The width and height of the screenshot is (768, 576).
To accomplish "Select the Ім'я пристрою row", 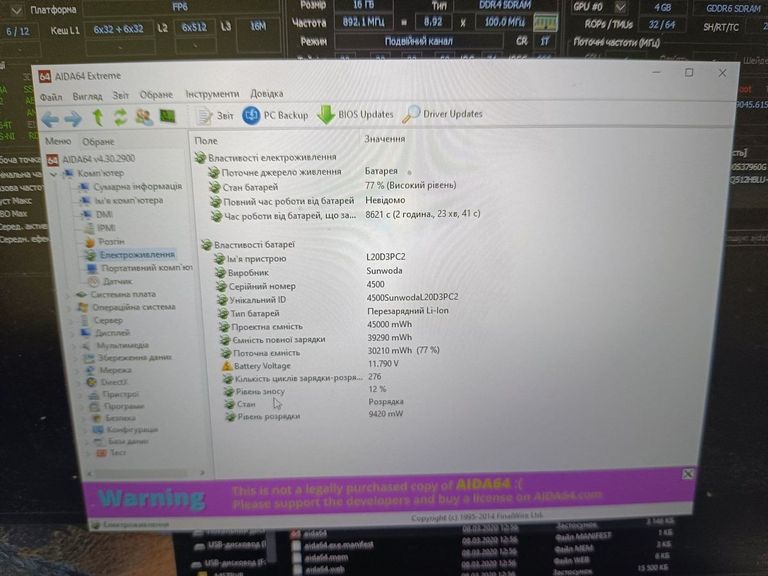I will (x=311, y=258).
